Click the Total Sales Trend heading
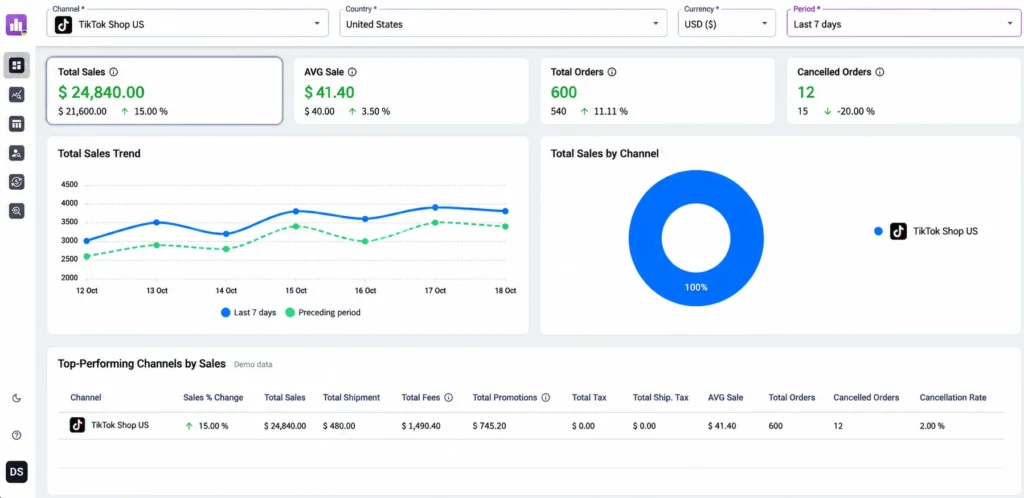This screenshot has width=1024, height=498. click(x=99, y=154)
